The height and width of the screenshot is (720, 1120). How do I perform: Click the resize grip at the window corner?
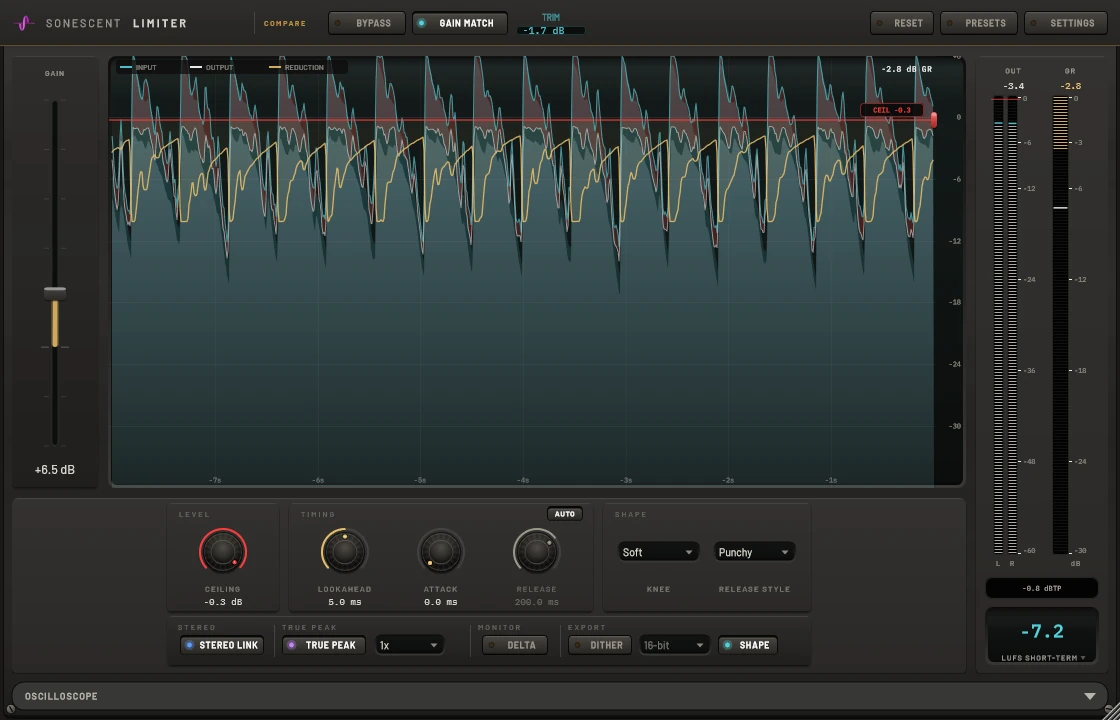click(x=1111, y=710)
